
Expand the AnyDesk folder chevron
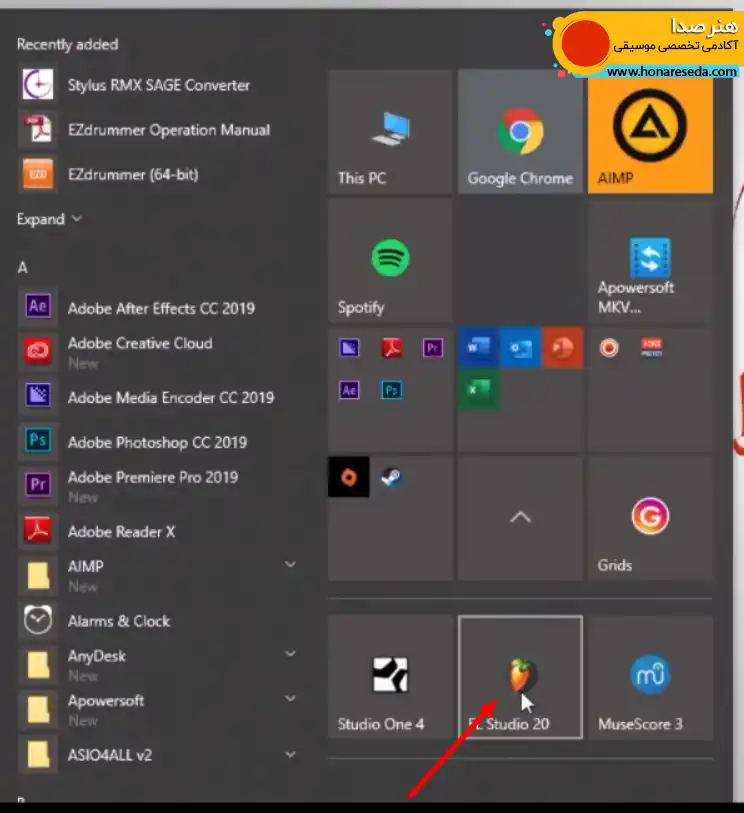(x=291, y=653)
